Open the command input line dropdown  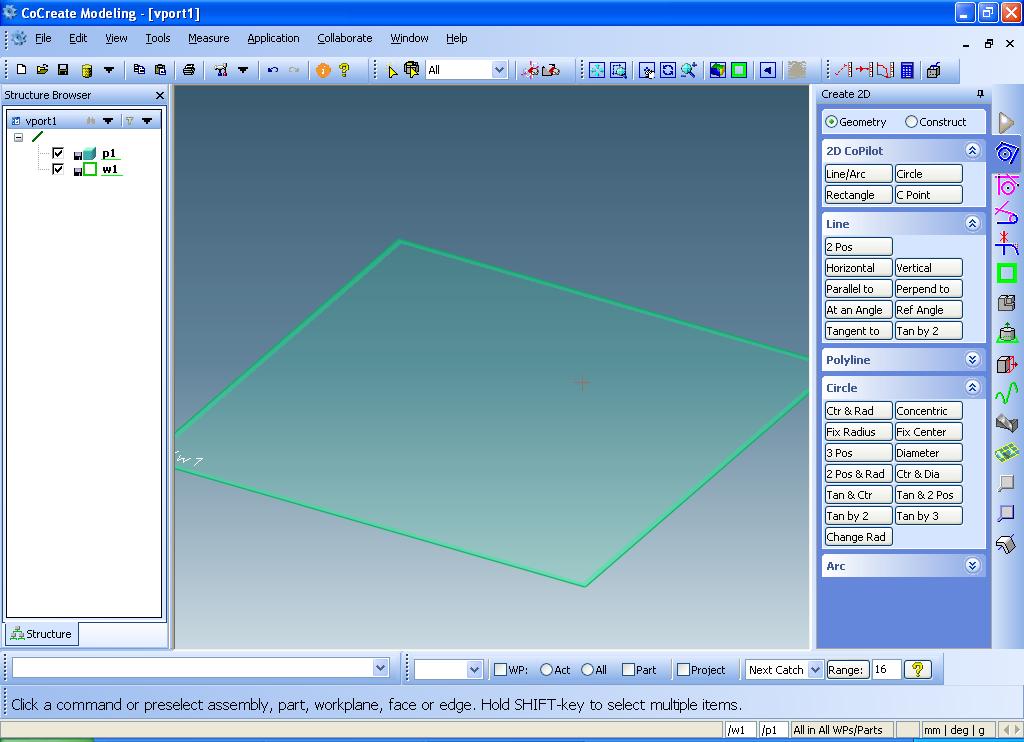pos(381,668)
